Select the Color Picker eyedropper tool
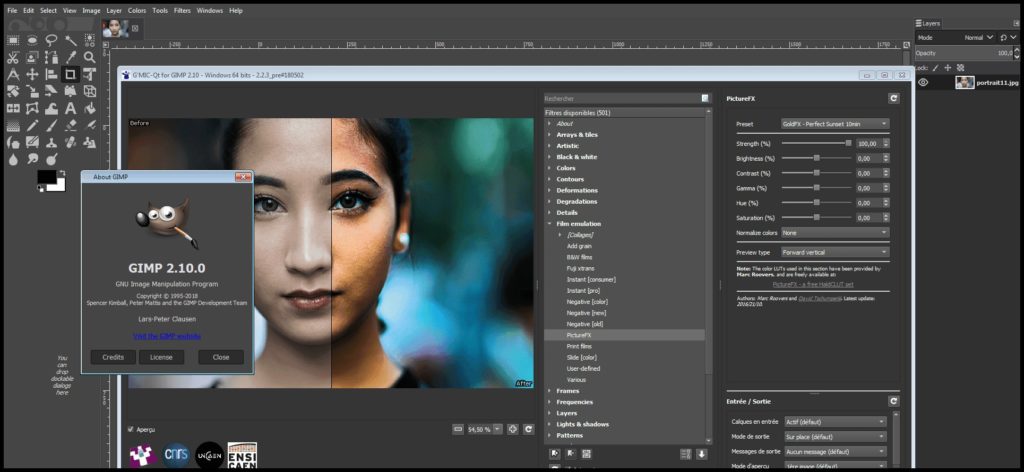This screenshot has height=472, width=1024. point(71,57)
